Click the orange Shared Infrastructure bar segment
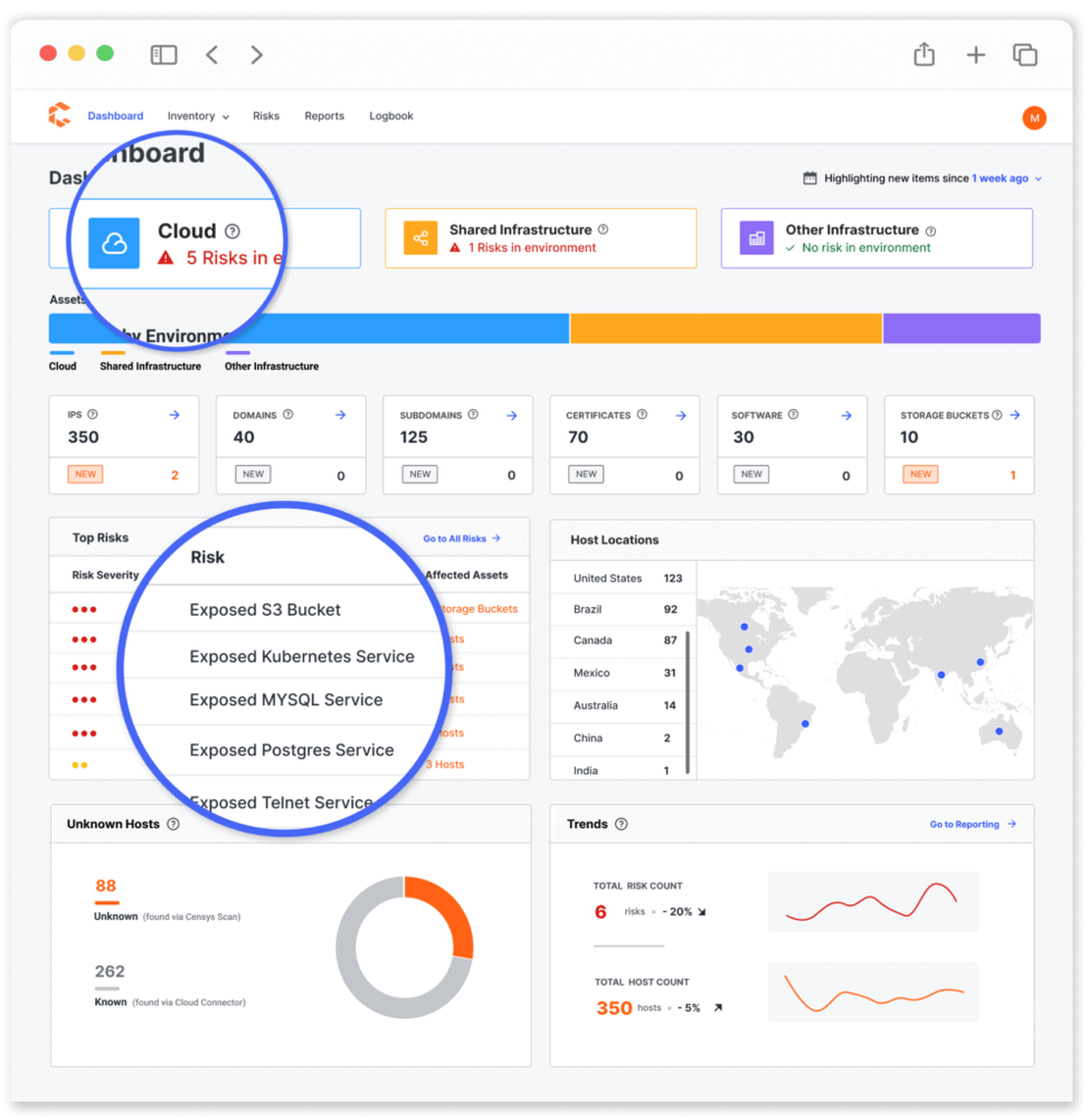1089x1120 pixels. (726, 329)
